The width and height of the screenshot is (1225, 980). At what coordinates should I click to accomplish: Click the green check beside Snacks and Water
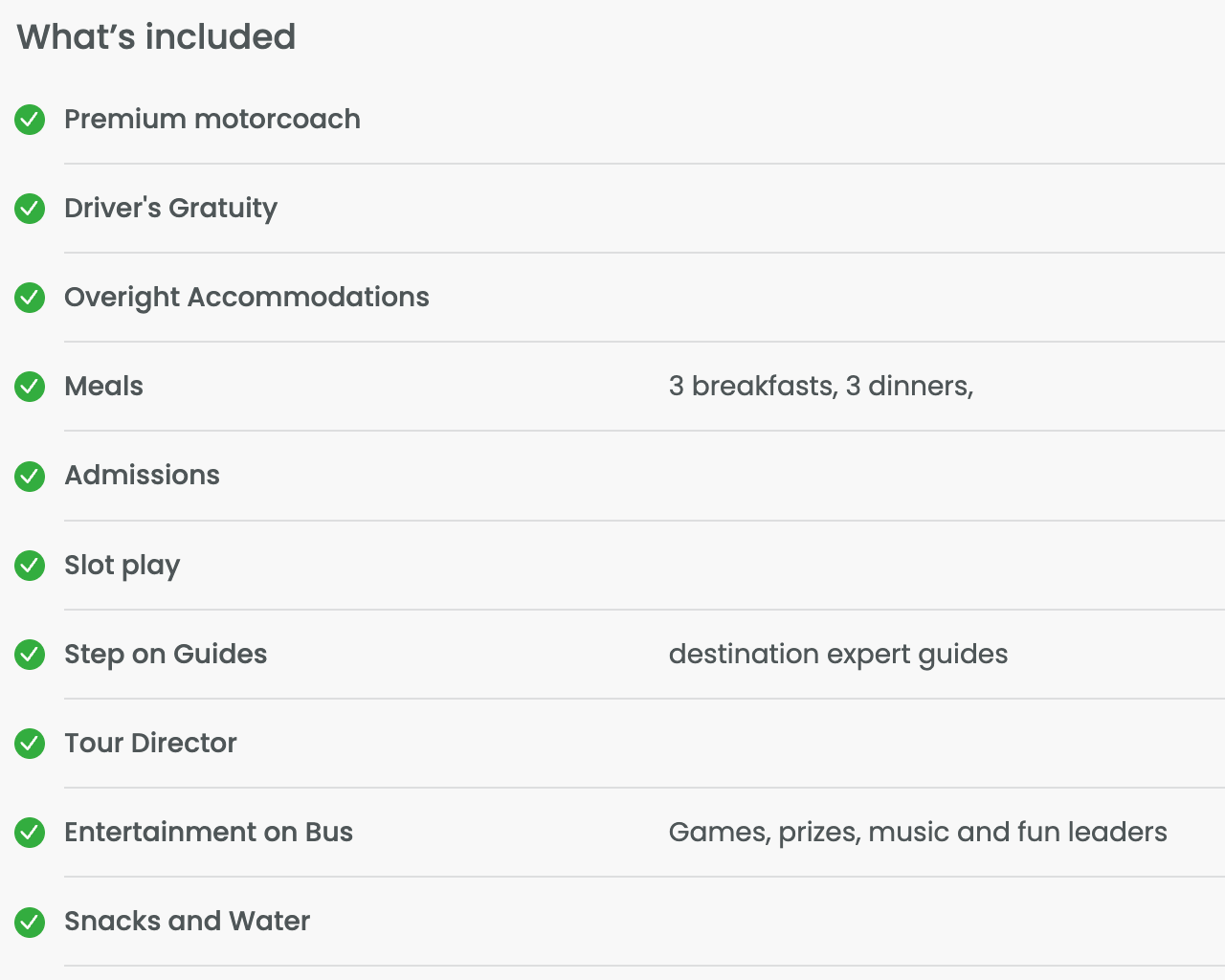click(x=30, y=922)
